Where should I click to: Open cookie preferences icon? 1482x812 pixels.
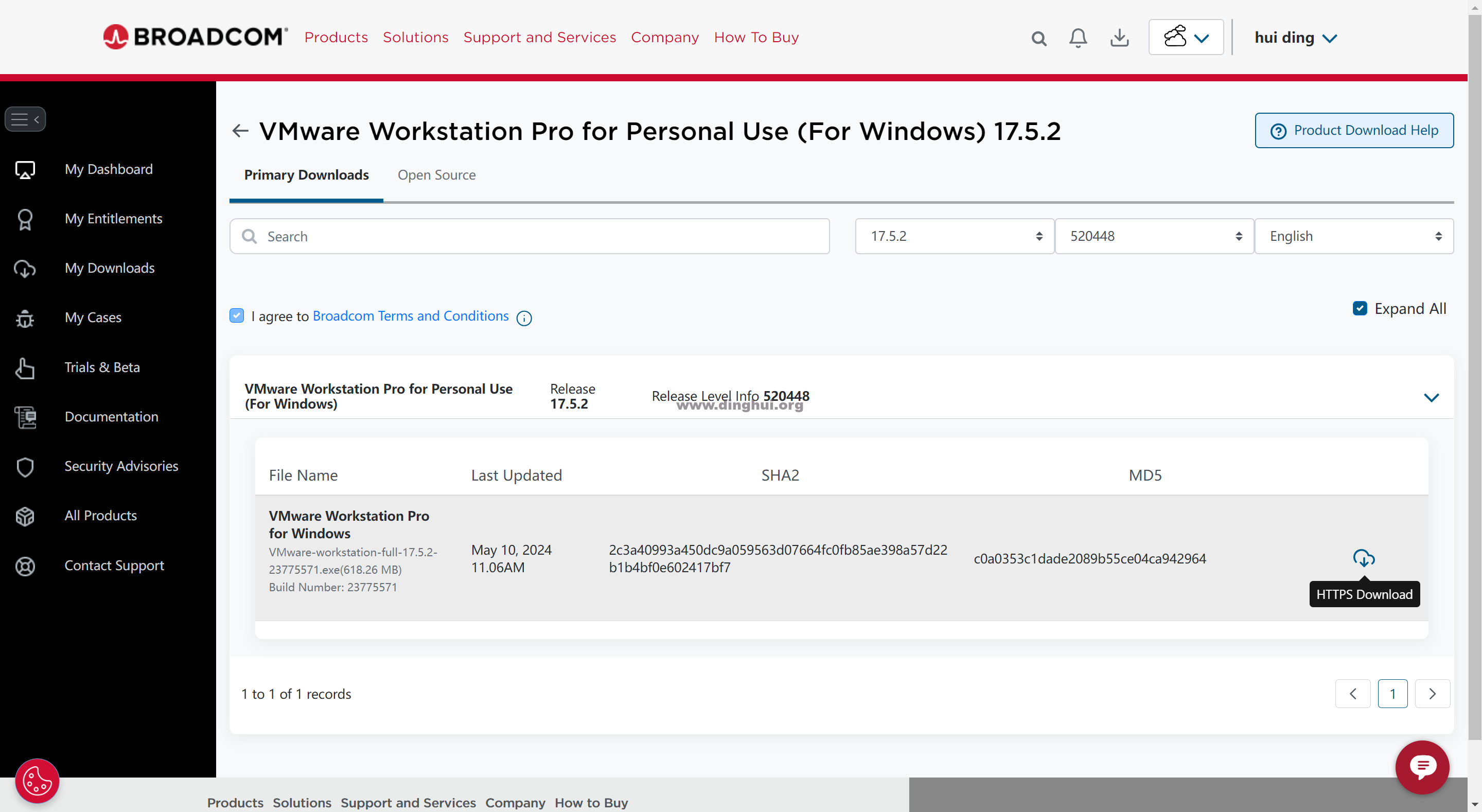[38, 780]
